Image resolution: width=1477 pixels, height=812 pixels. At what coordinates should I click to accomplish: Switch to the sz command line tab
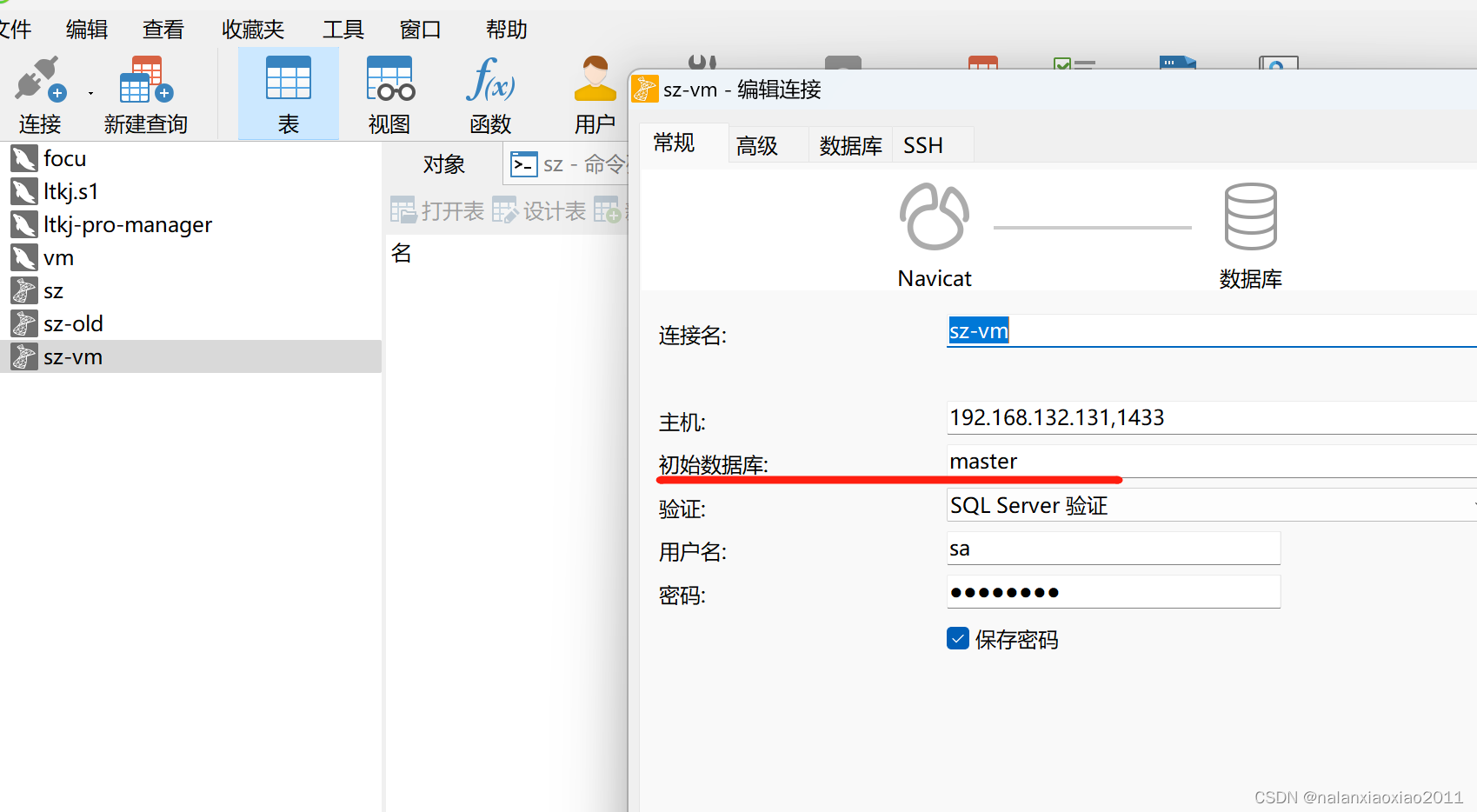[567, 164]
